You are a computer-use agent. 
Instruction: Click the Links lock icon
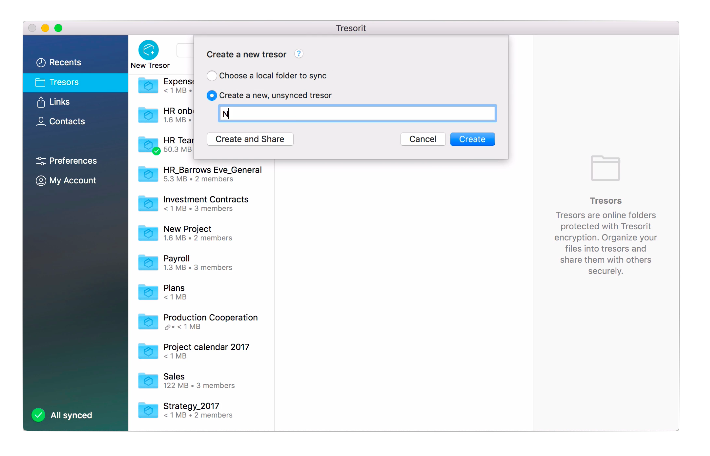pyautogui.click(x=41, y=102)
